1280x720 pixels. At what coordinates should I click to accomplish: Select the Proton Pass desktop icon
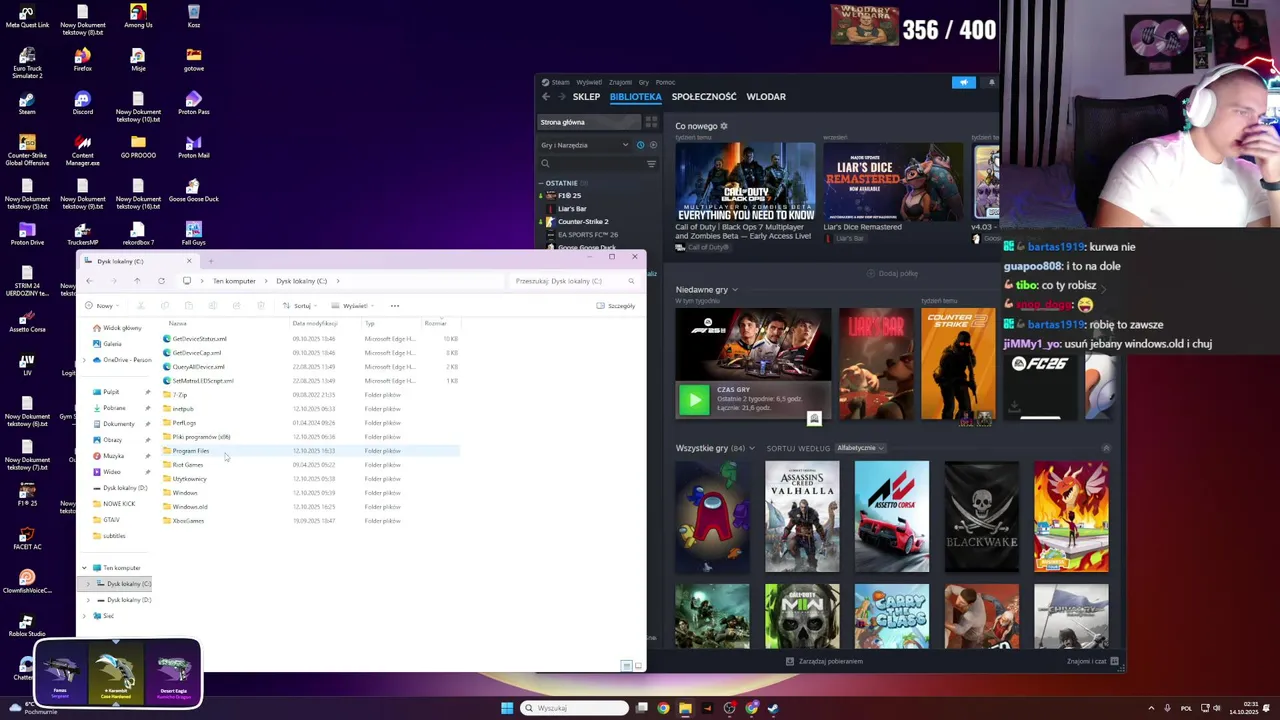193,104
